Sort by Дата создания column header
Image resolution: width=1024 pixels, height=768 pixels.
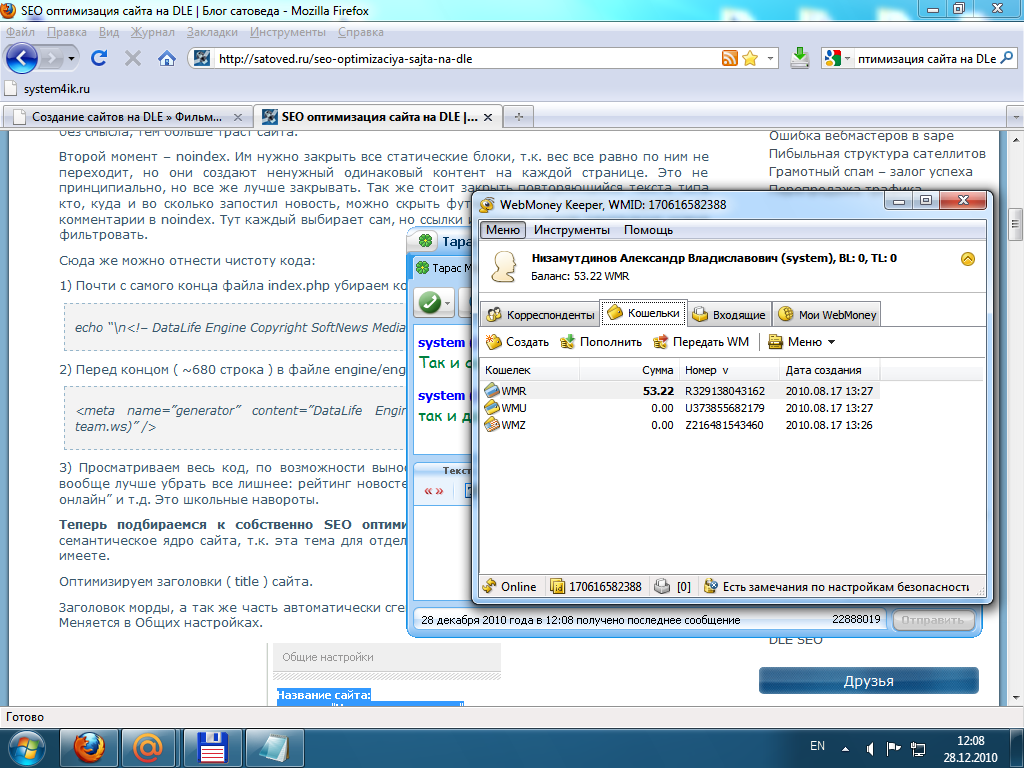coord(829,370)
